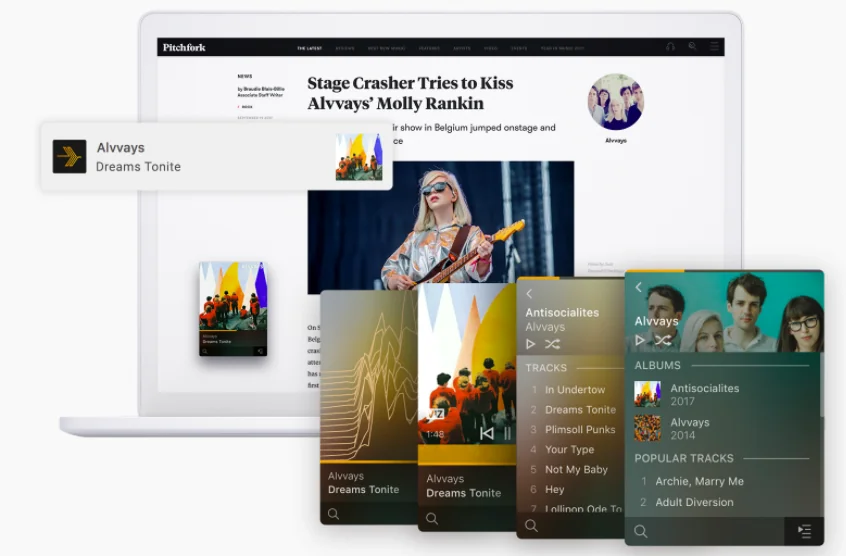Click the scrollbar in the Alvvays artist panel
Viewport: 846px width, 556px height.
(822, 384)
